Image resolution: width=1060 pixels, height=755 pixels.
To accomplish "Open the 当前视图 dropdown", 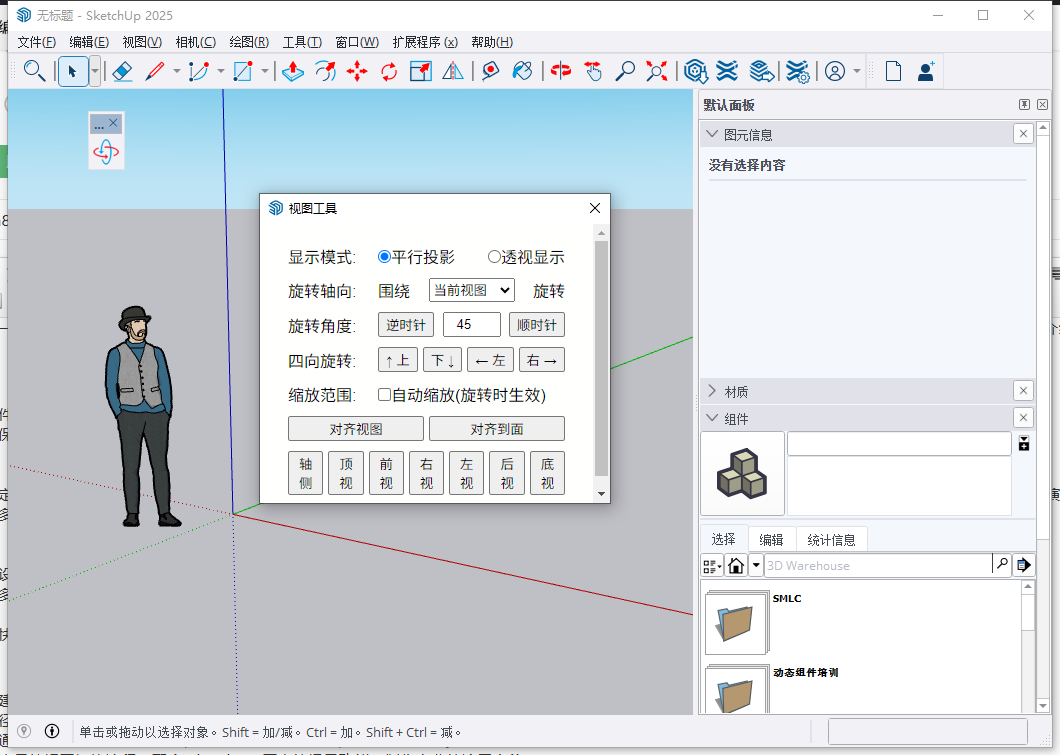I will (x=471, y=290).
